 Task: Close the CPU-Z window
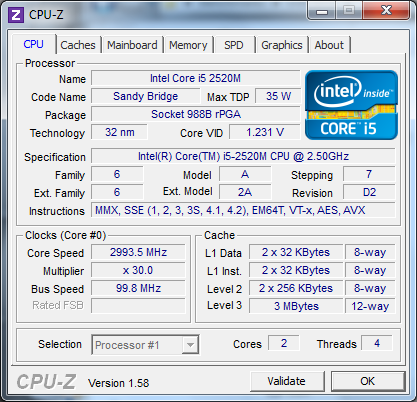(386, 10)
